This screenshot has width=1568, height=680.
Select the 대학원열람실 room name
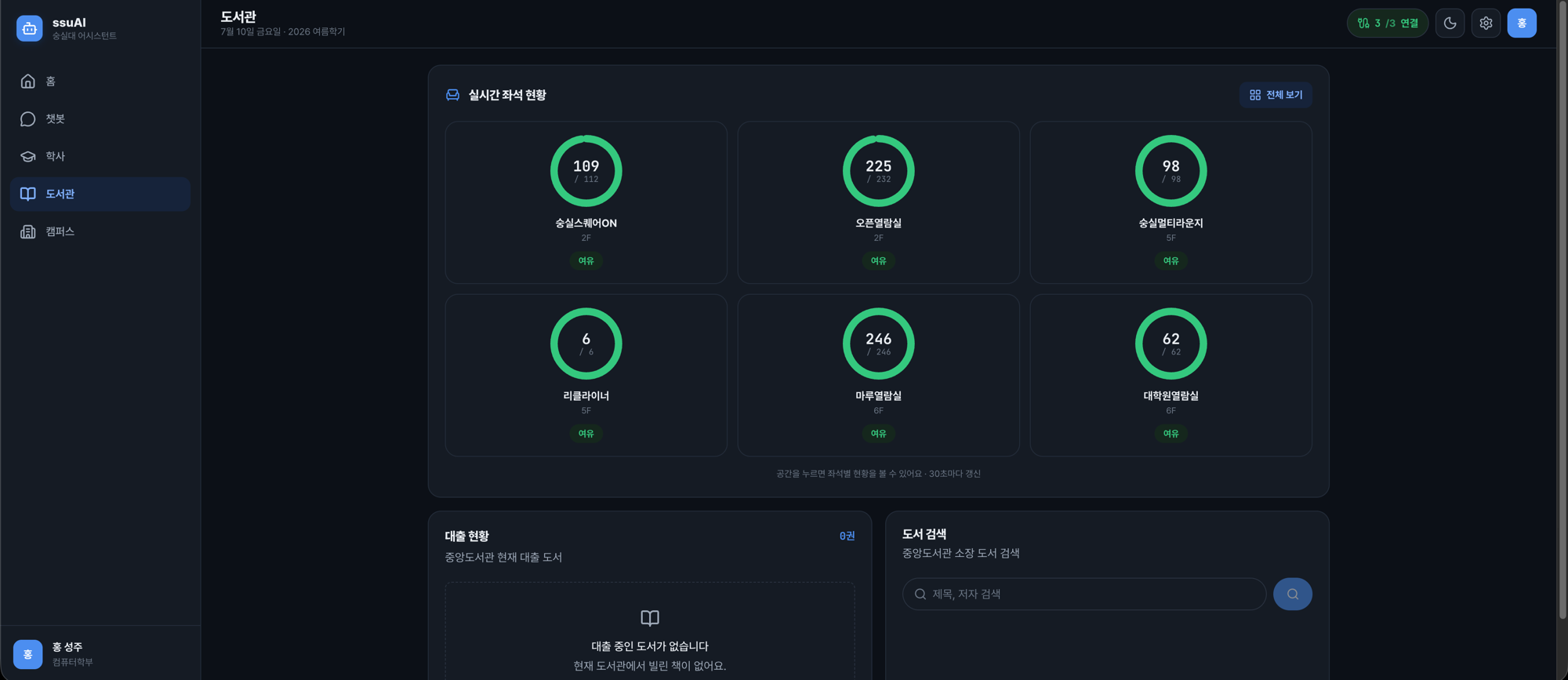pos(1171,396)
